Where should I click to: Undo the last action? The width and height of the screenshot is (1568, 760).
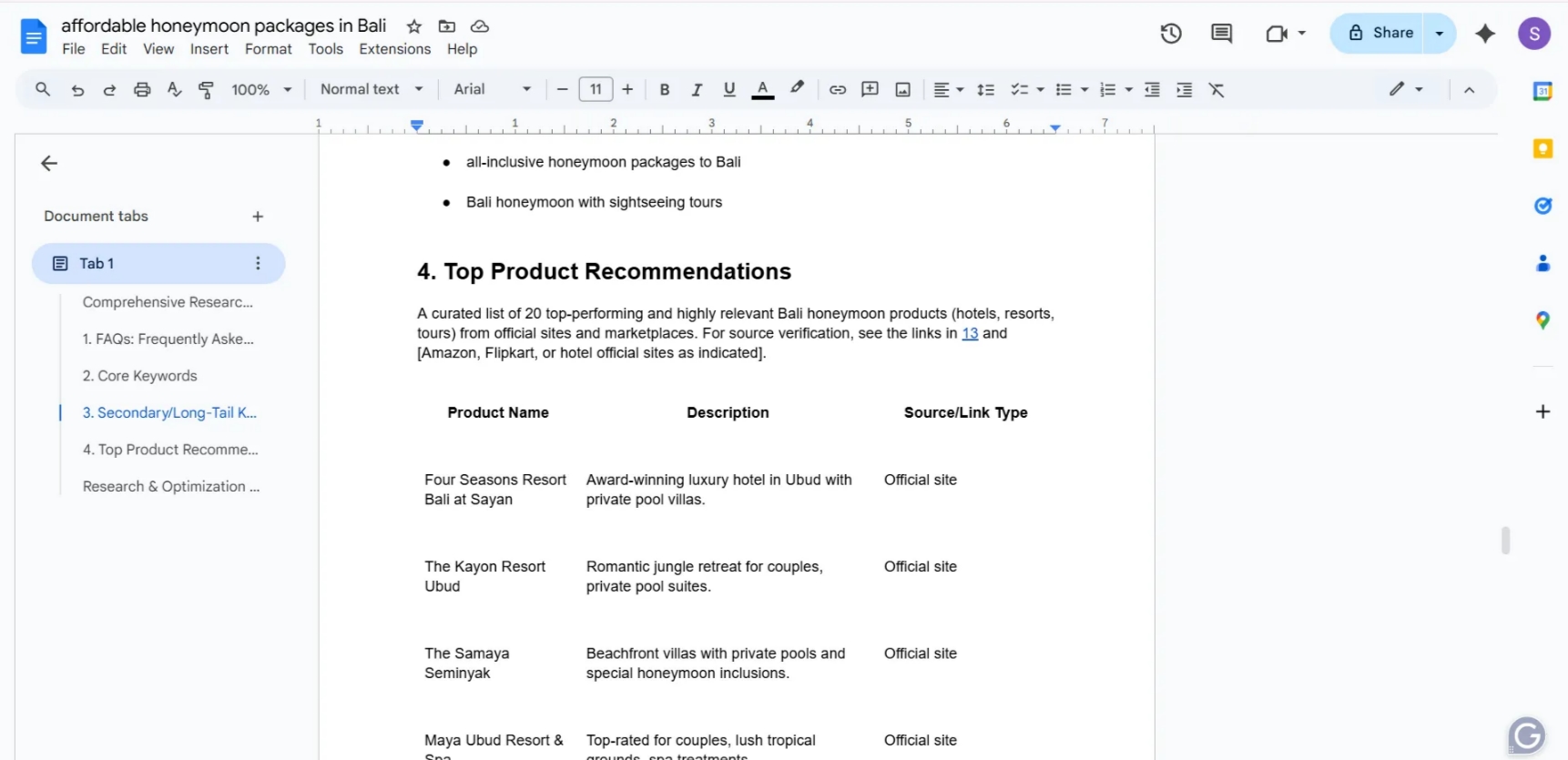coord(77,89)
